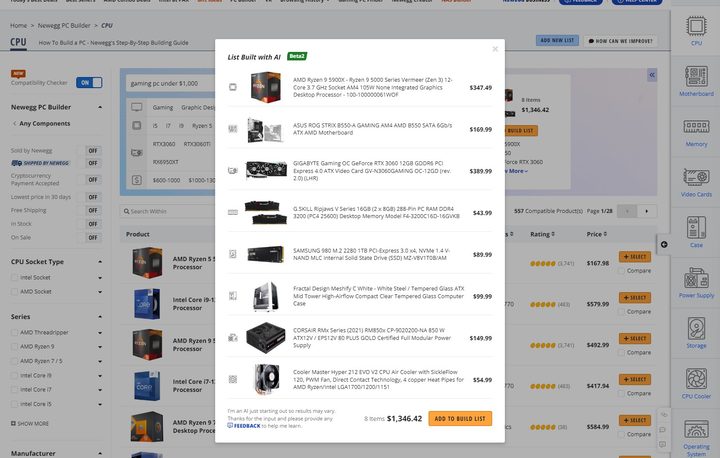This screenshot has width=720, height=458.
Task: Click the AI feedback icon in dialog
Action: [x=230, y=425]
